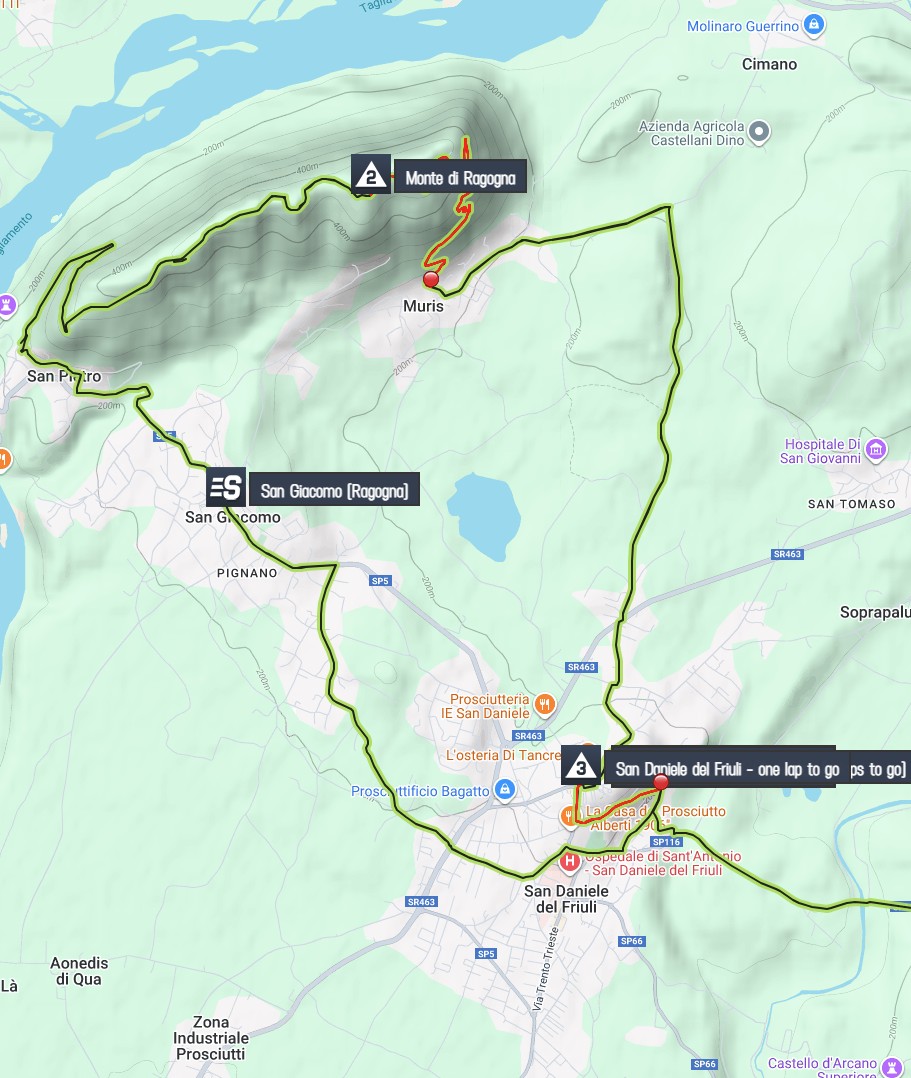Click the red marker near Muris
This screenshot has height=1078, width=911.
(431, 279)
